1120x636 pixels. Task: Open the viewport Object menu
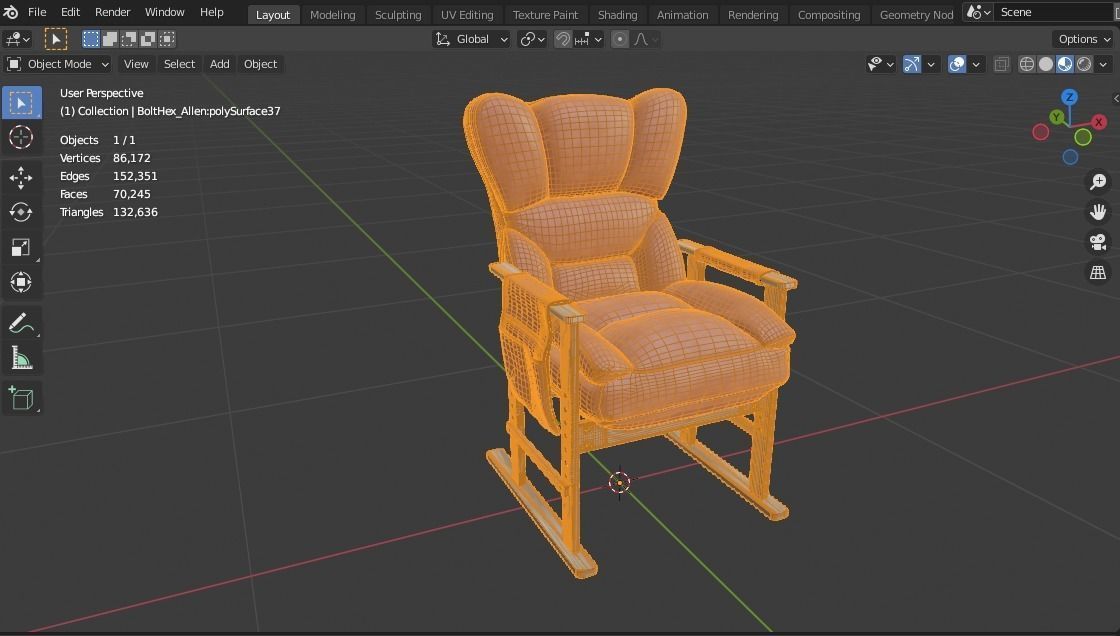[x=260, y=64]
